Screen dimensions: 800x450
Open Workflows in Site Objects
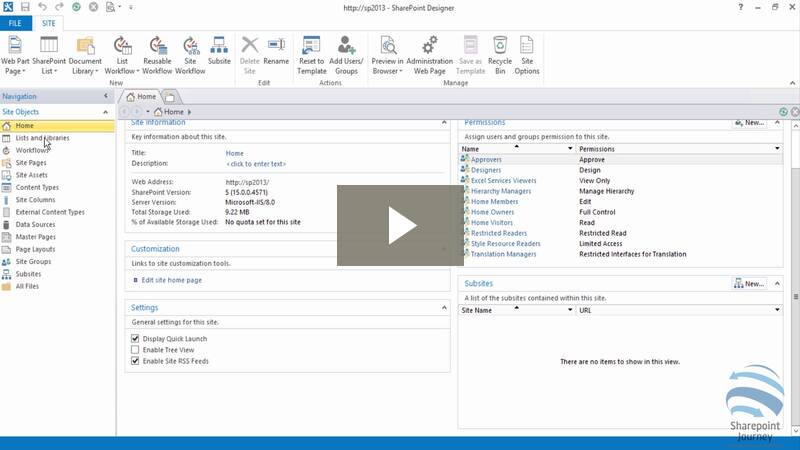click(x=32, y=150)
